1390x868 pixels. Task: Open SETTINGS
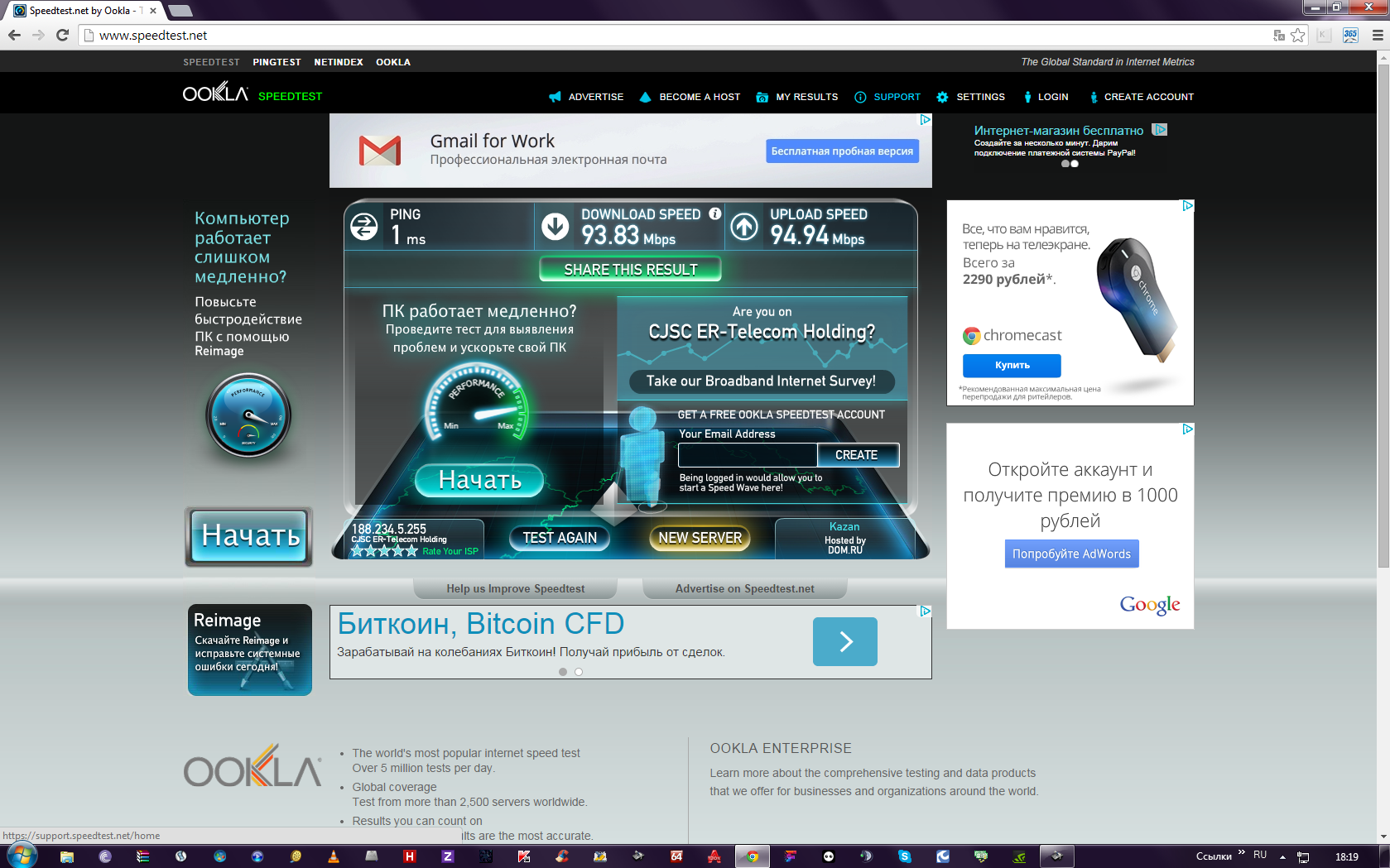[x=970, y=97]
